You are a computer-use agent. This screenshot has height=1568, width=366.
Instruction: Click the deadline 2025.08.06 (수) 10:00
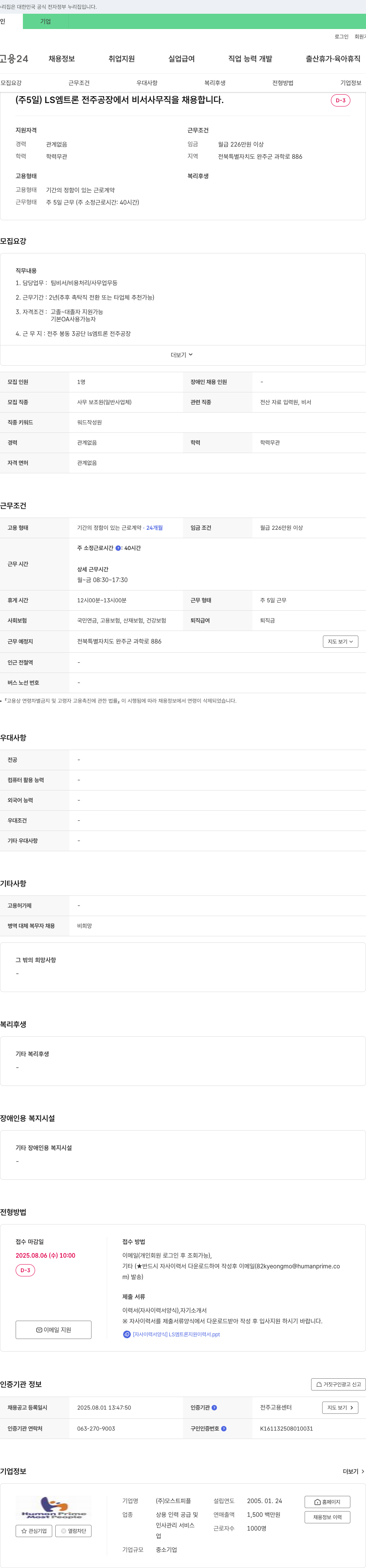pos(46,1255)
